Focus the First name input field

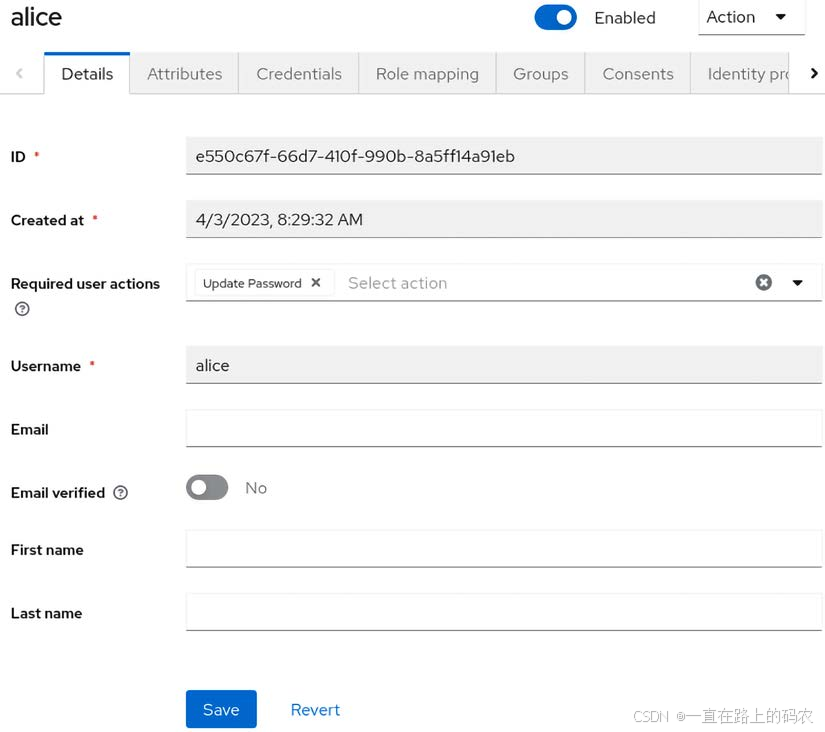[x=504, y=548]
